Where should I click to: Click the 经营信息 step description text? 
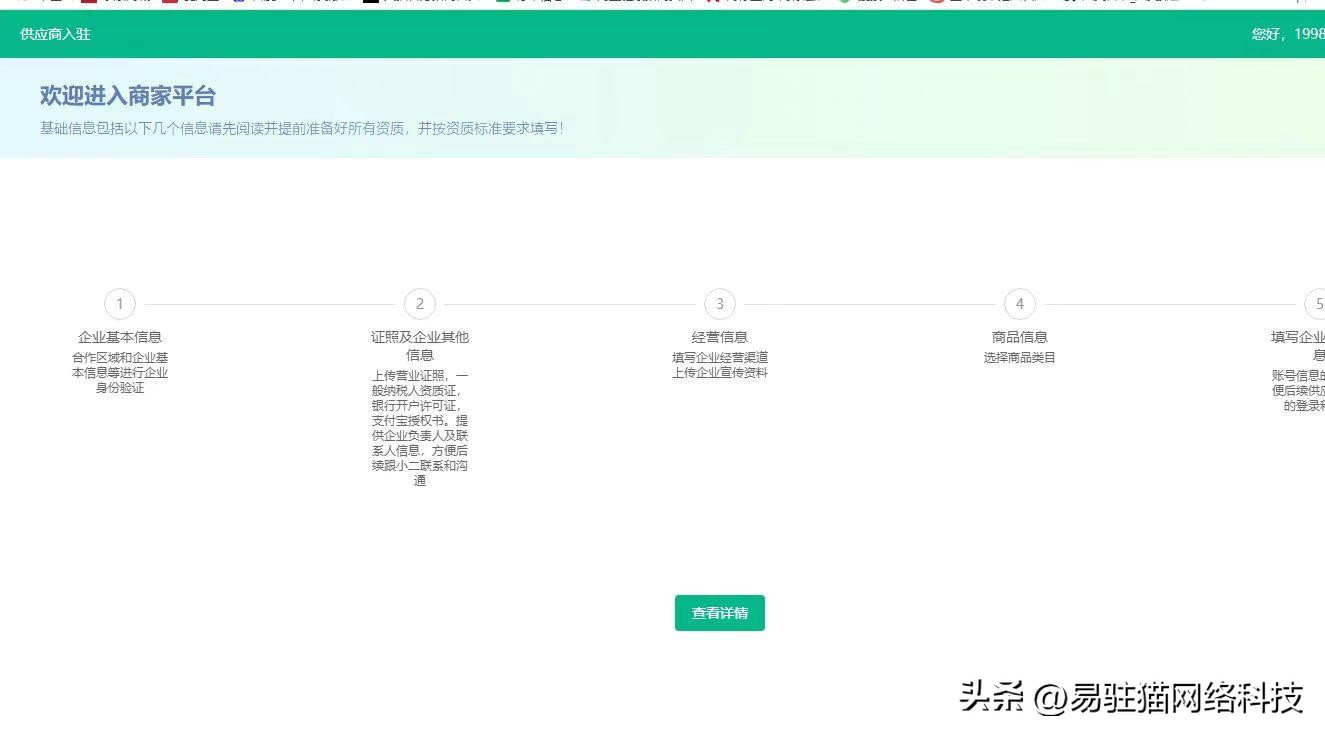pyautogui.click(x=719, y=365)
